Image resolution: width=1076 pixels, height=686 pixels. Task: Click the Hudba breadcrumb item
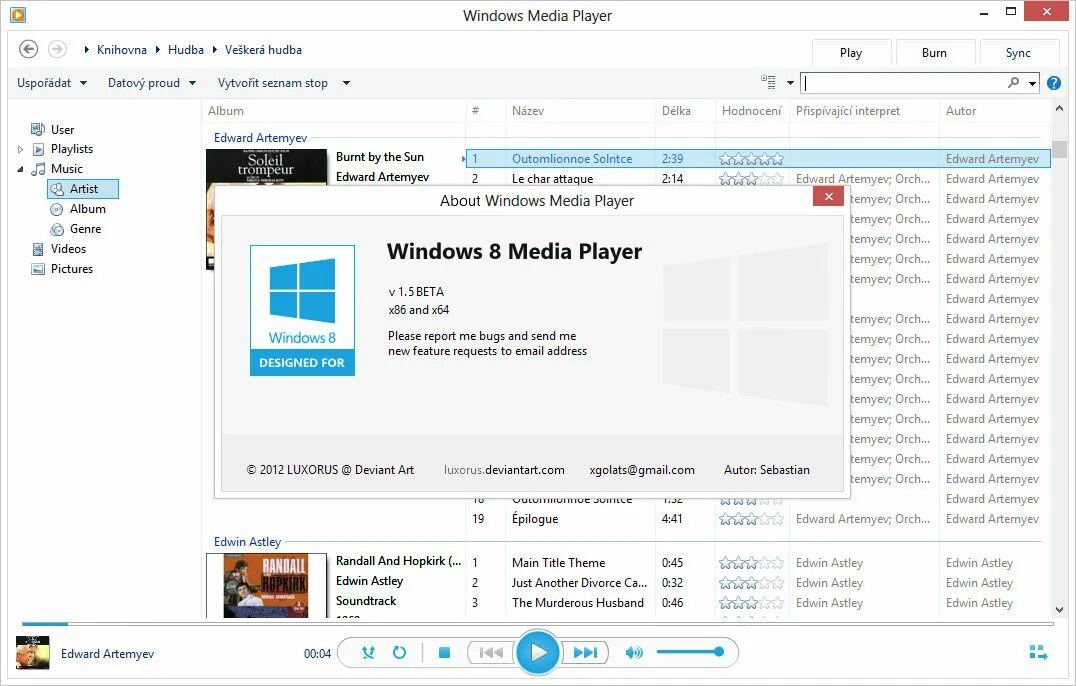click(185, 49)
